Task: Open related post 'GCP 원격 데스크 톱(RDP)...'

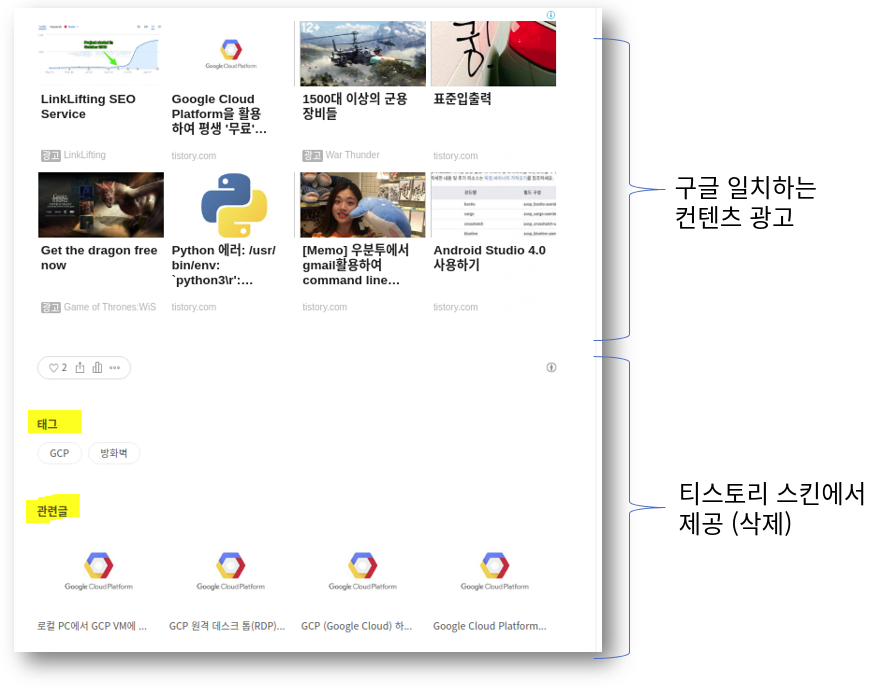Action: pos(227,626)
